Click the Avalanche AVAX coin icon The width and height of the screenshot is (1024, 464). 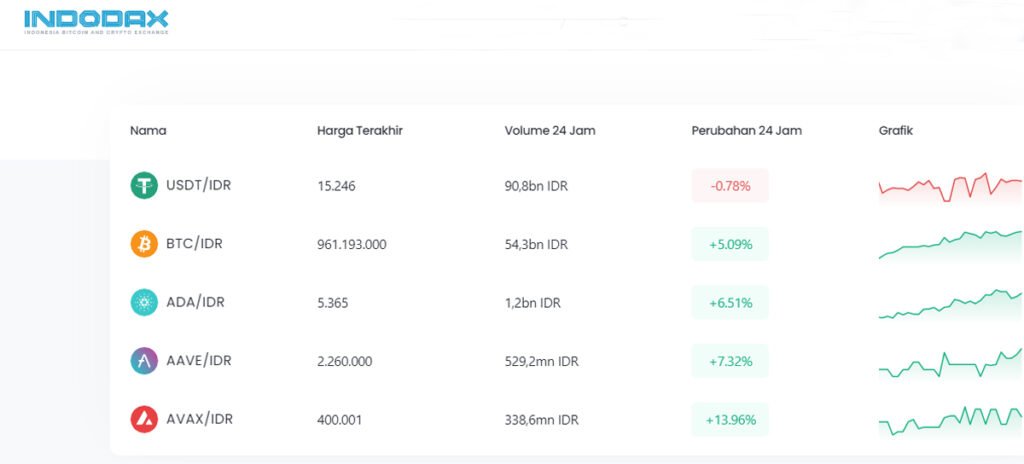point(144,419)
